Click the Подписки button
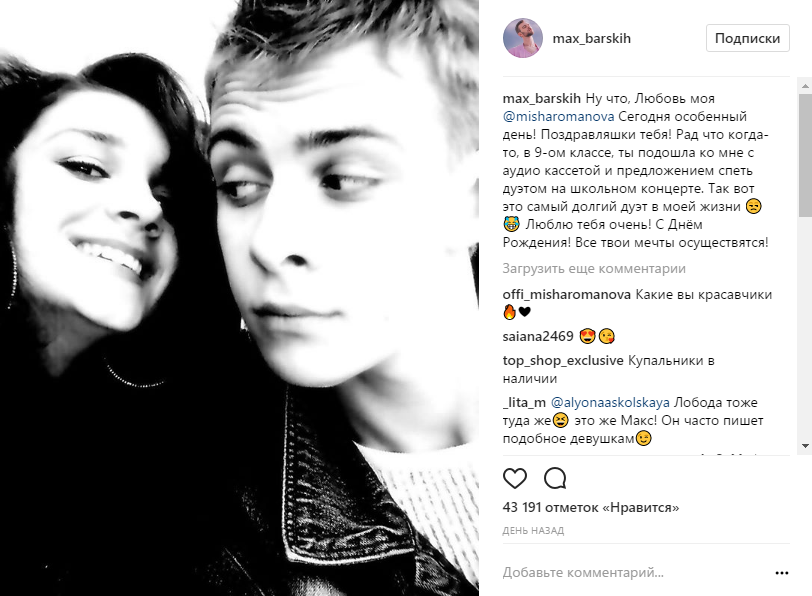812x596 pixels. click(747, 38)
